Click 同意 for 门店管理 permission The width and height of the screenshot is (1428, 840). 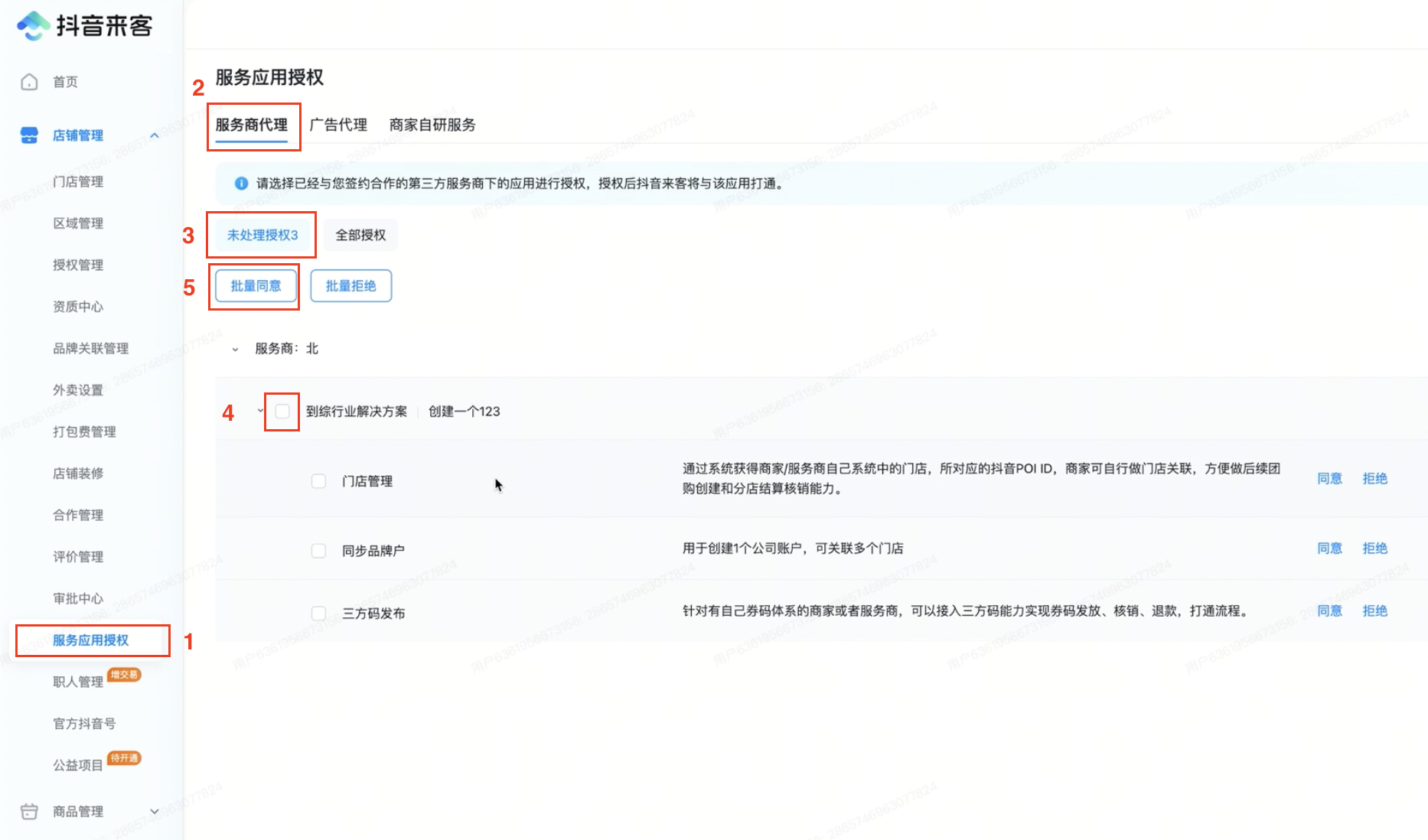(1329, 479)
